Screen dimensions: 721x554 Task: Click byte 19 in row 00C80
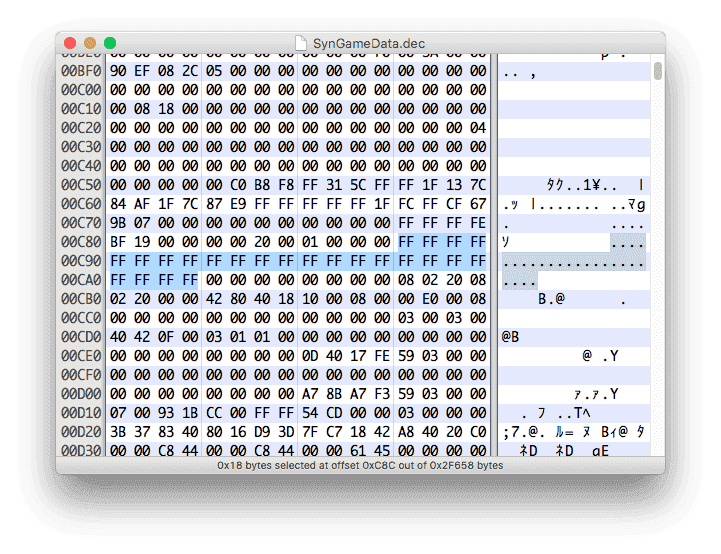point(142,242)
